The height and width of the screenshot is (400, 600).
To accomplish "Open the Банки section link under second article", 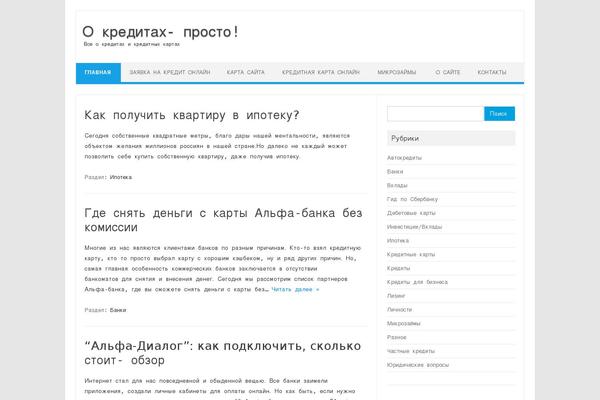I will tap(118, 310).
